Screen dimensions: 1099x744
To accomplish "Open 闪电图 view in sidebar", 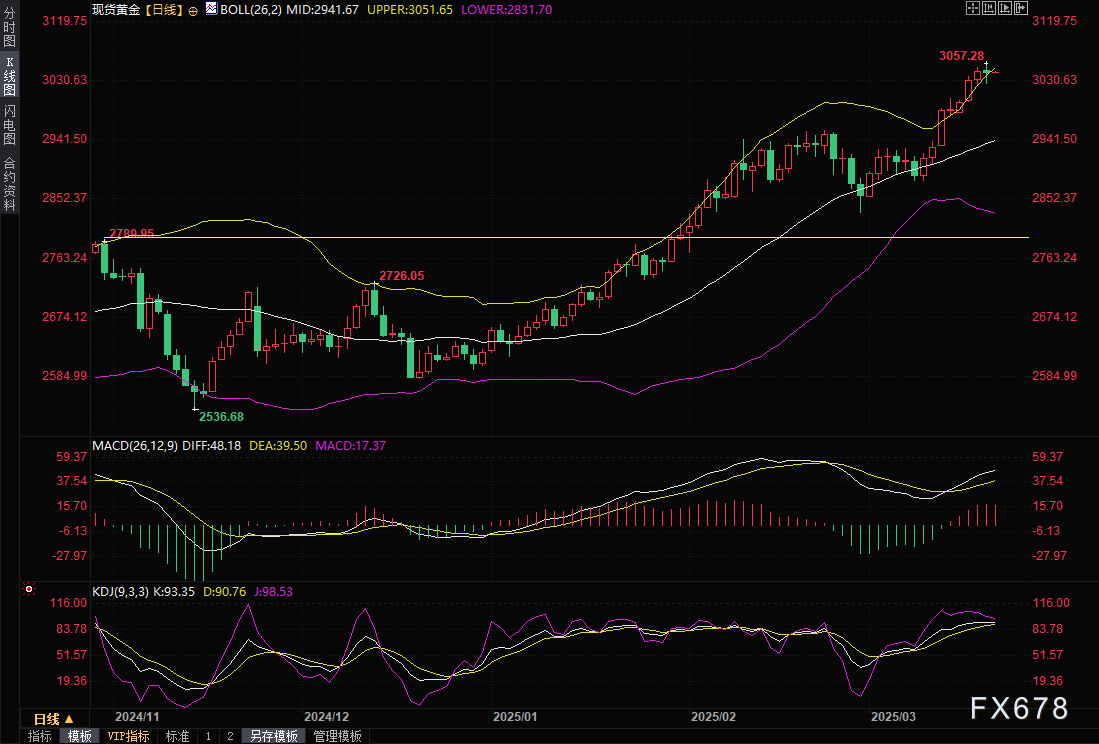I will pos(9,124).
